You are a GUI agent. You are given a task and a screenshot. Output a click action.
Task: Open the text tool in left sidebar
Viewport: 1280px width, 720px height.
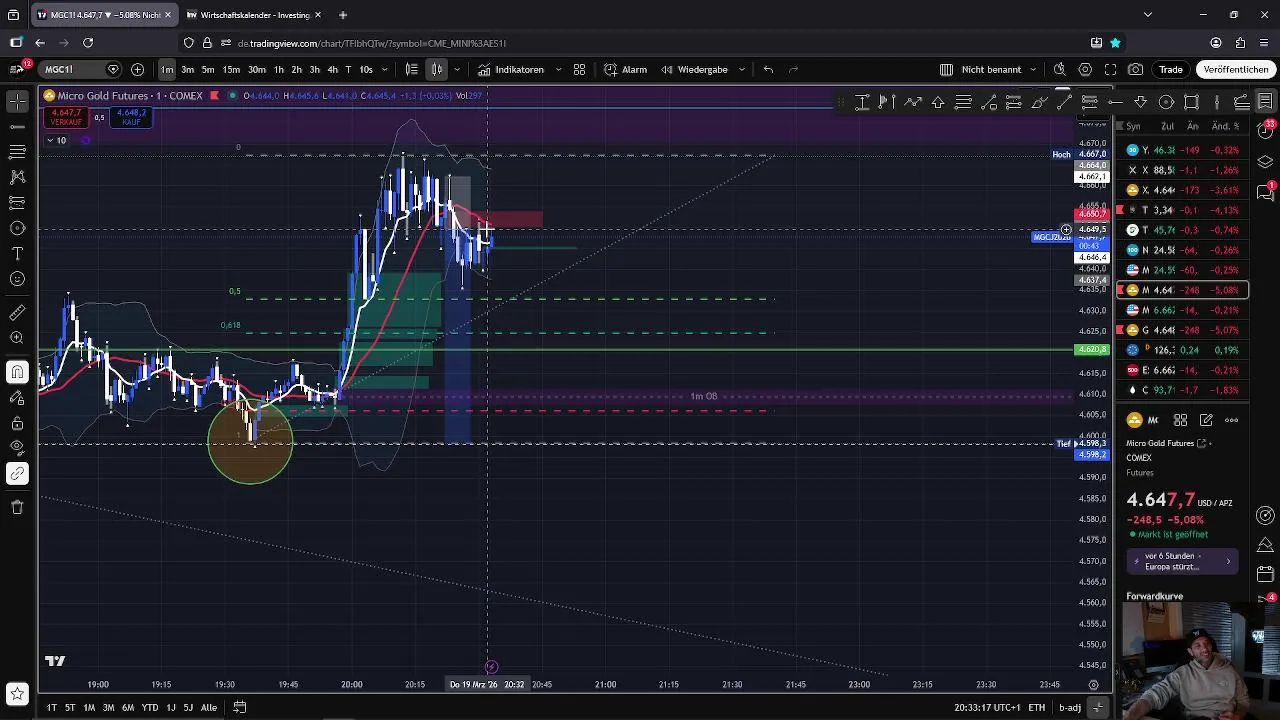17,253
